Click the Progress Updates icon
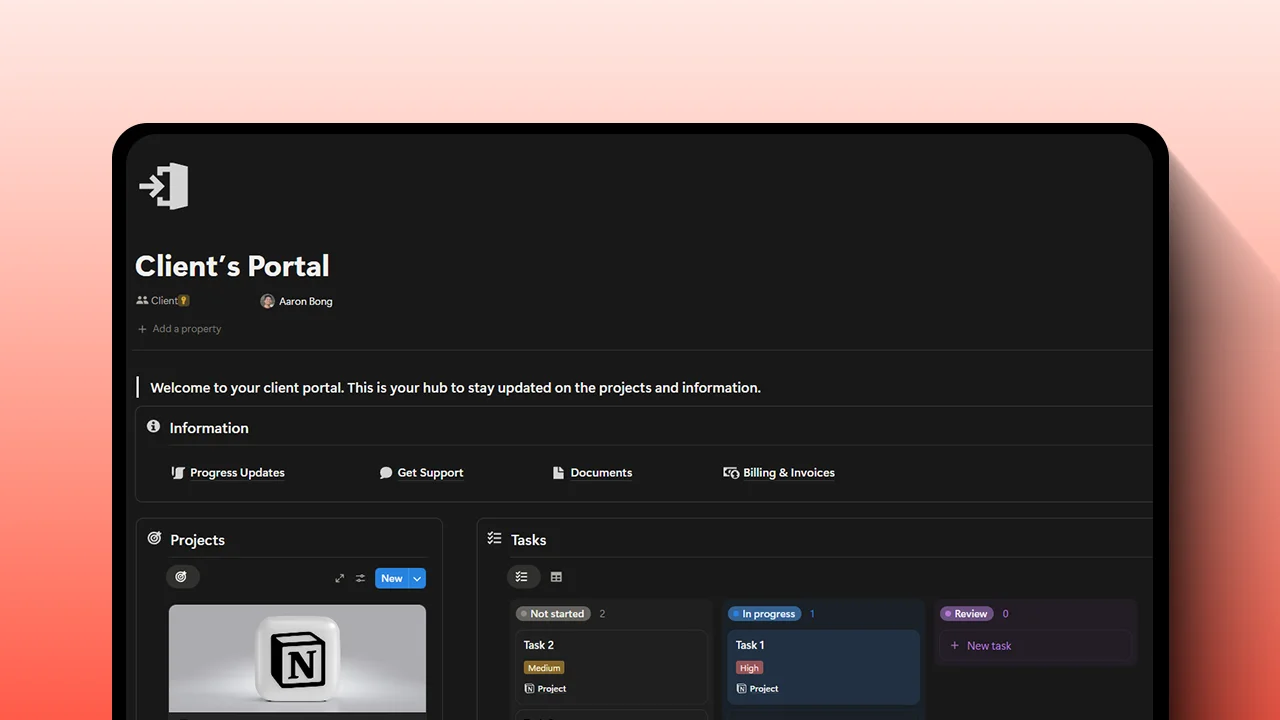 (x=178, y=473)
